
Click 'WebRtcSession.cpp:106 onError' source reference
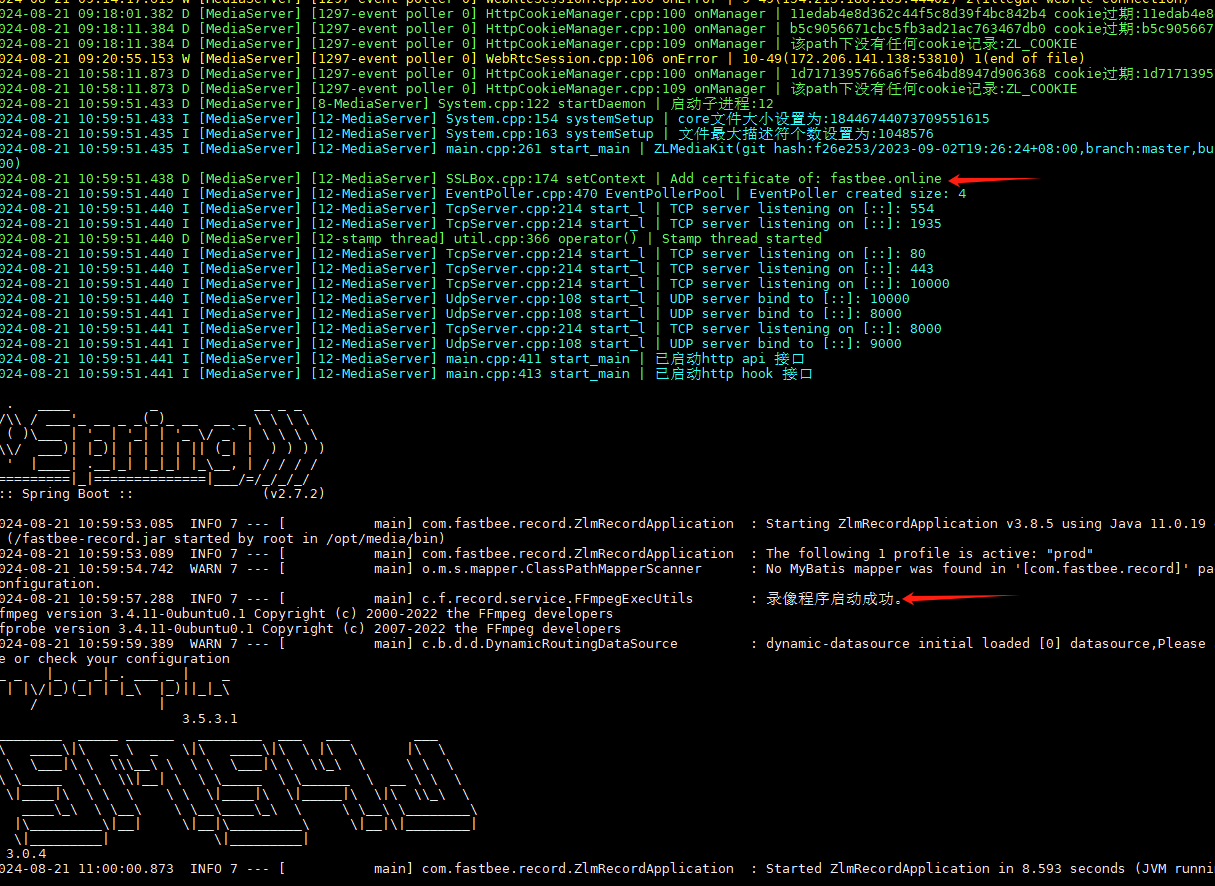click(601, 59)
